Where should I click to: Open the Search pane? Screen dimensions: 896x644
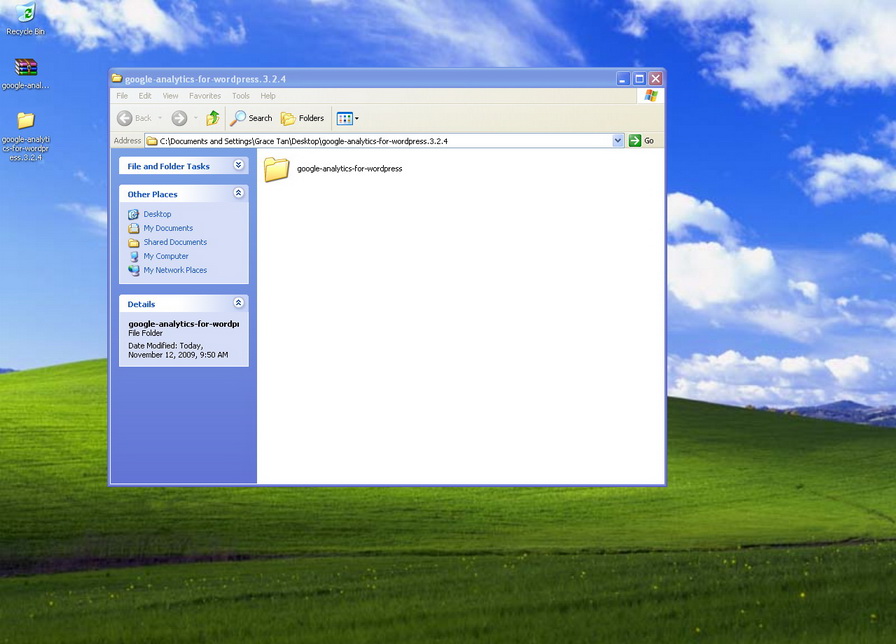click(x=251, y=118)
